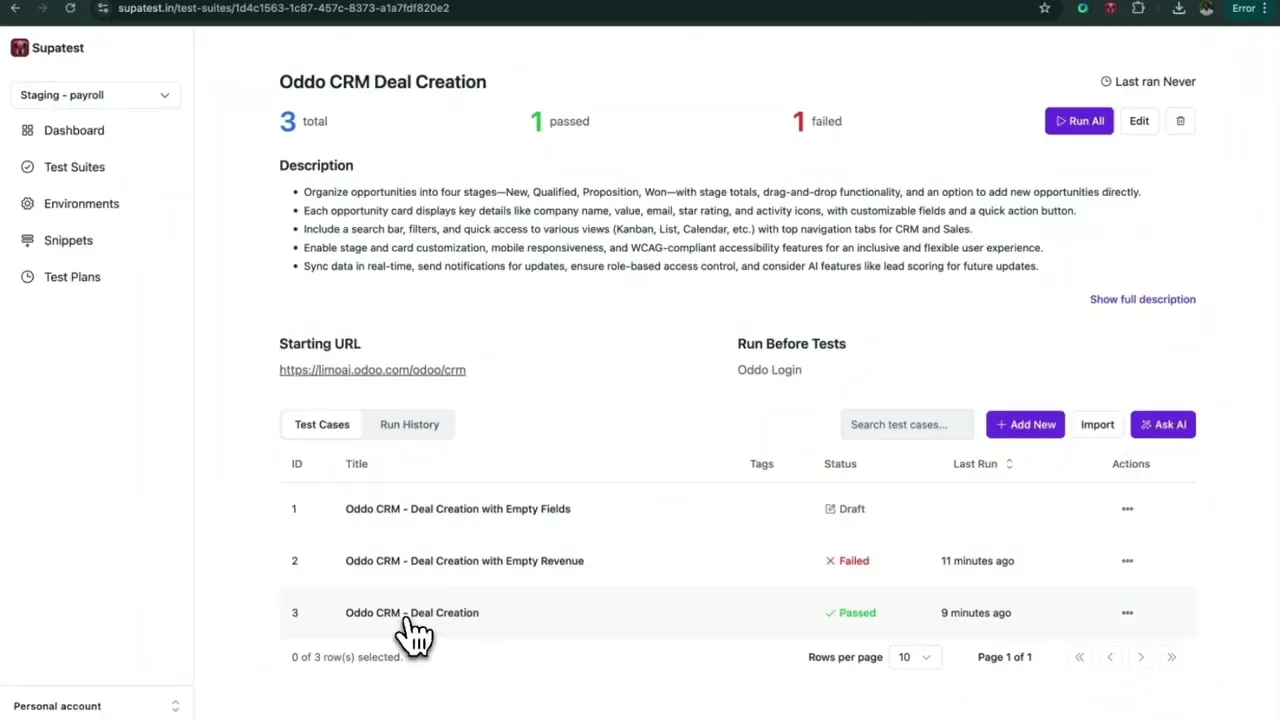Open the starting URL link
The height and width of the screenshot is (720, 1280).
pyautogui.click(x=372, y=370)
